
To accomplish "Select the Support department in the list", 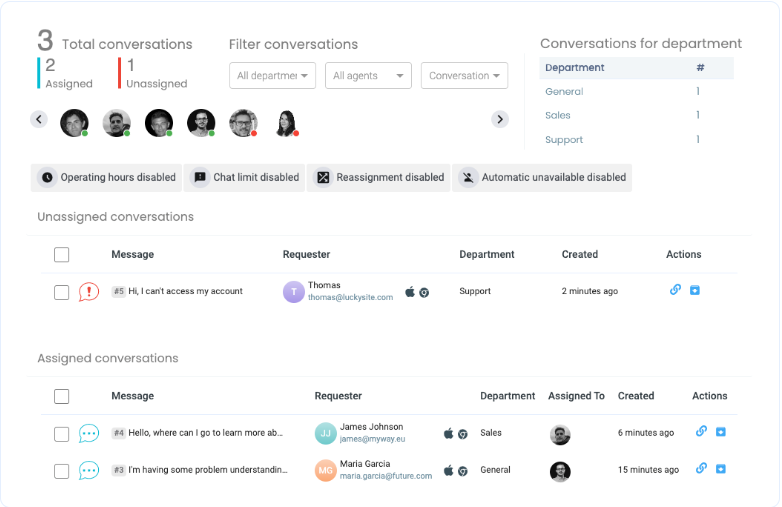I will tap(564, 140).
